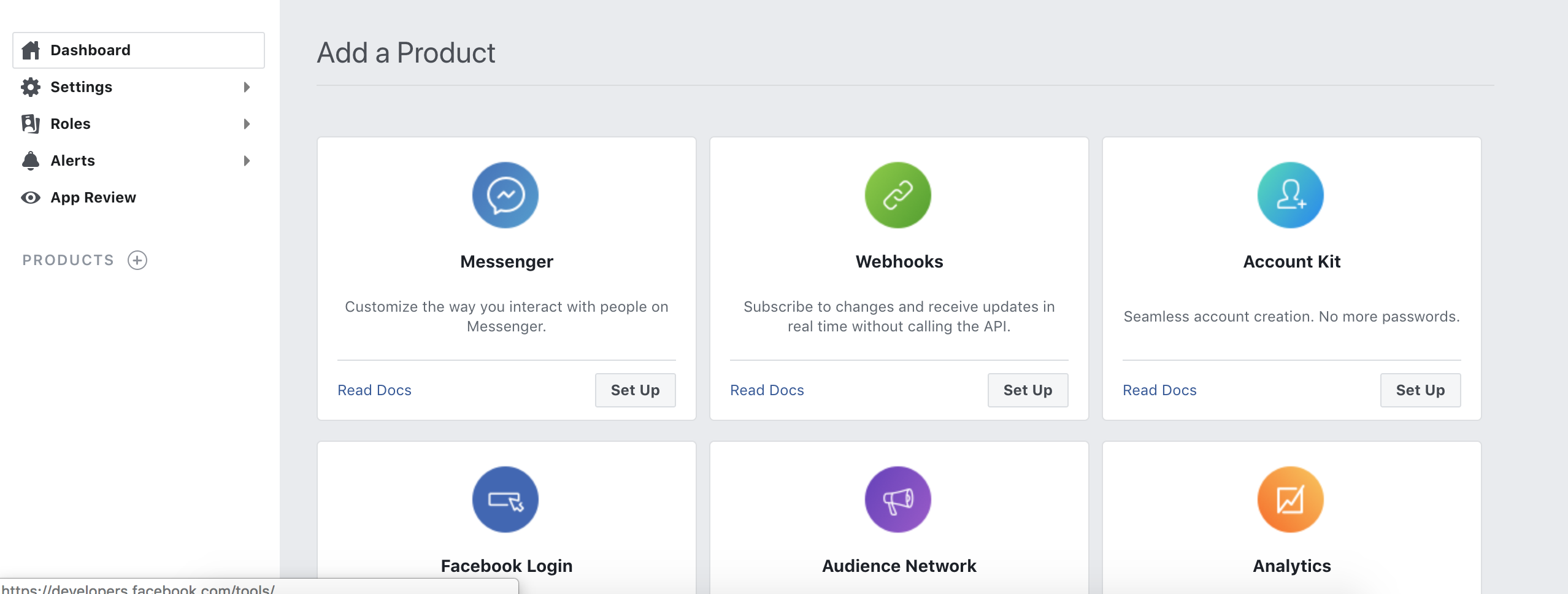Add a product with the plus icon

(137, 260)
